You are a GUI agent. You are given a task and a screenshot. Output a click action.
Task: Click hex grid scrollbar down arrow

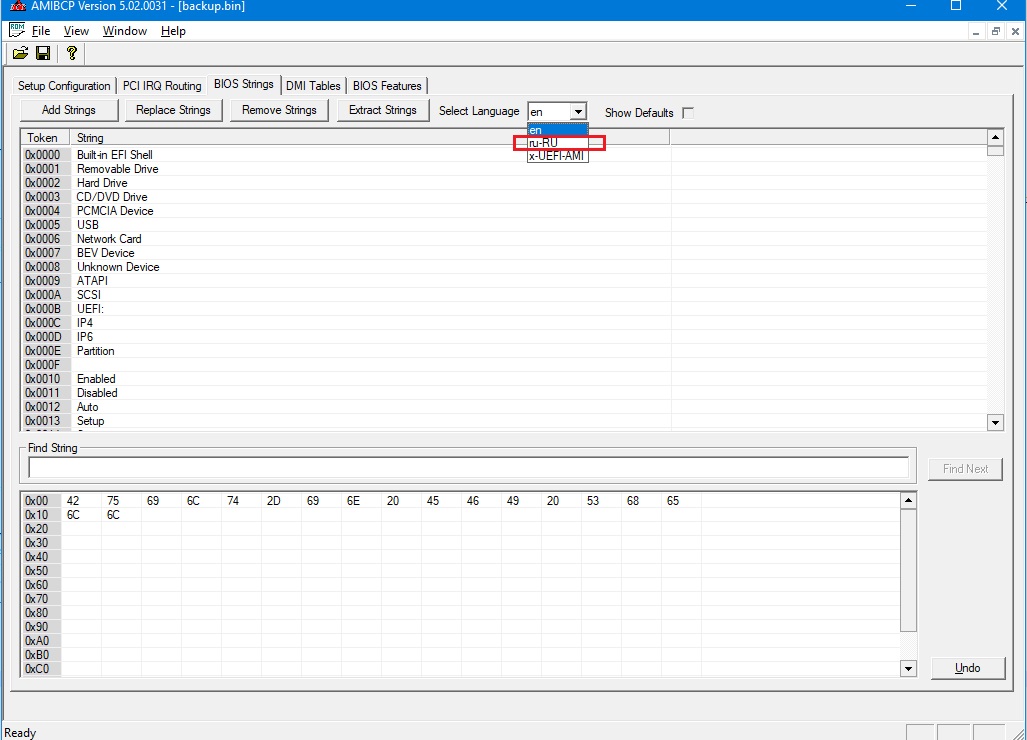point(908,669)
